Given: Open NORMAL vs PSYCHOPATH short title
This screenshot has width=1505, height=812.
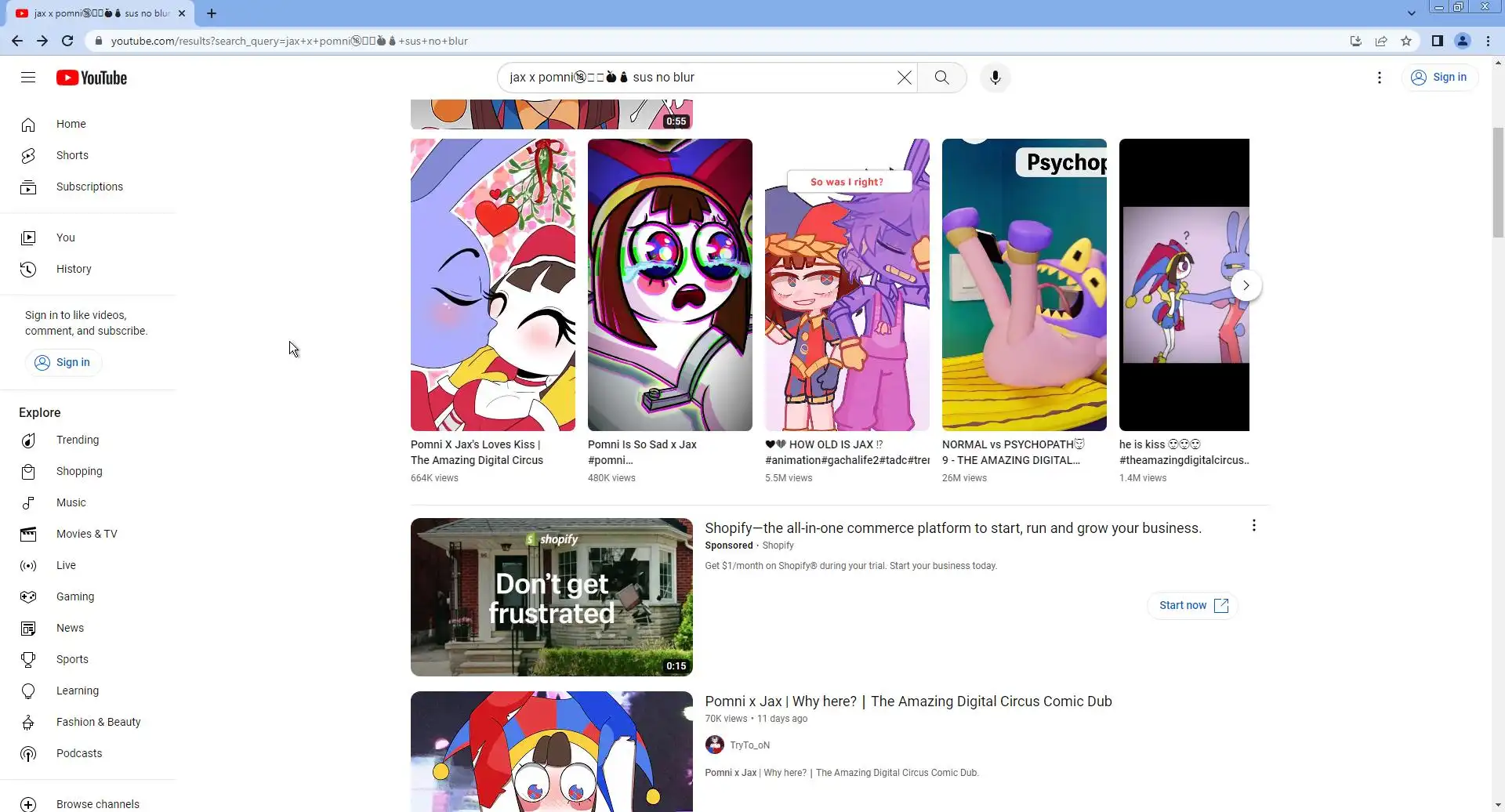Looking at the screenshot, I should 1014,452.
